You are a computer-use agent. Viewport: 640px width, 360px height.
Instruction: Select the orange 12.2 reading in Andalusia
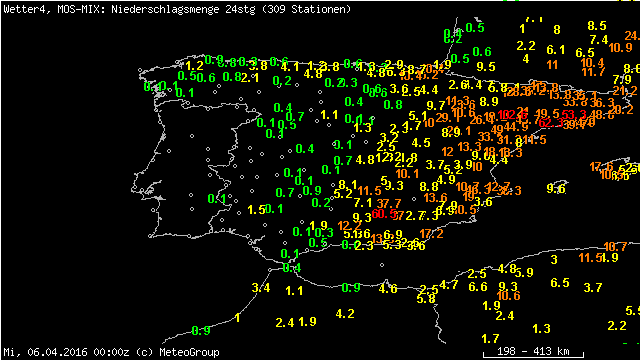pos(349,225)
